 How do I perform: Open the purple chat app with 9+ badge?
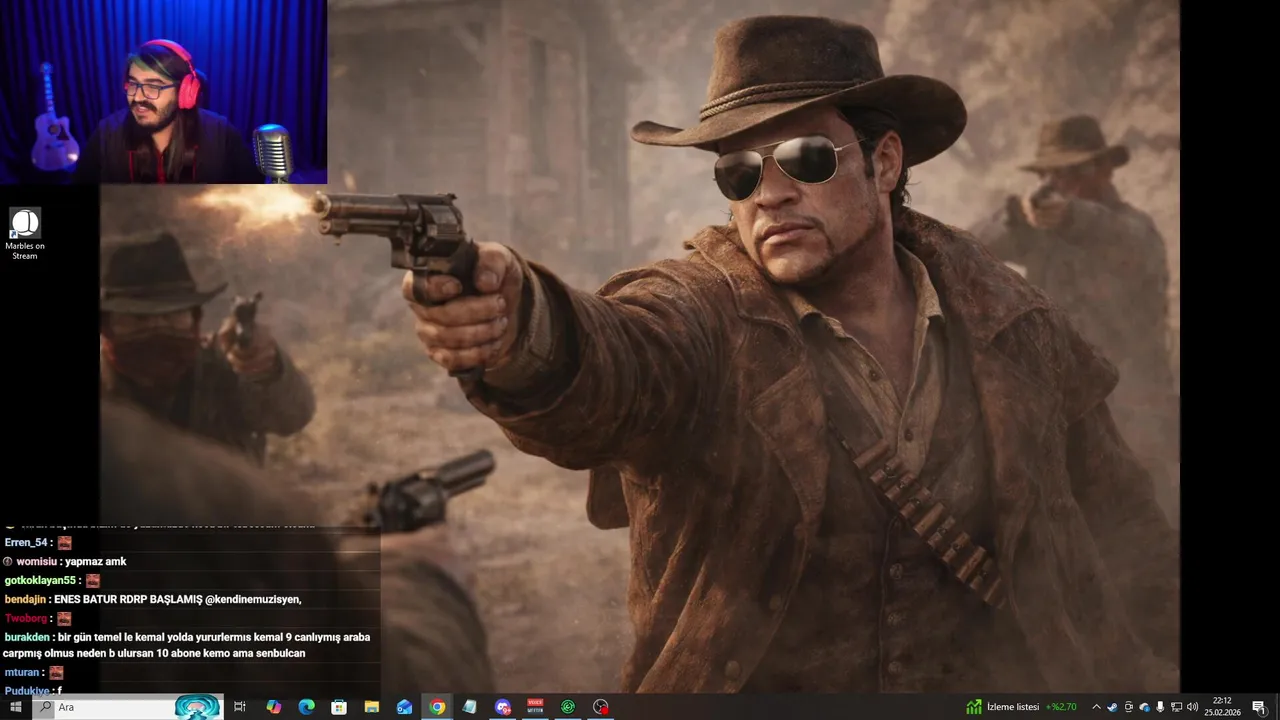click(503, 707)
